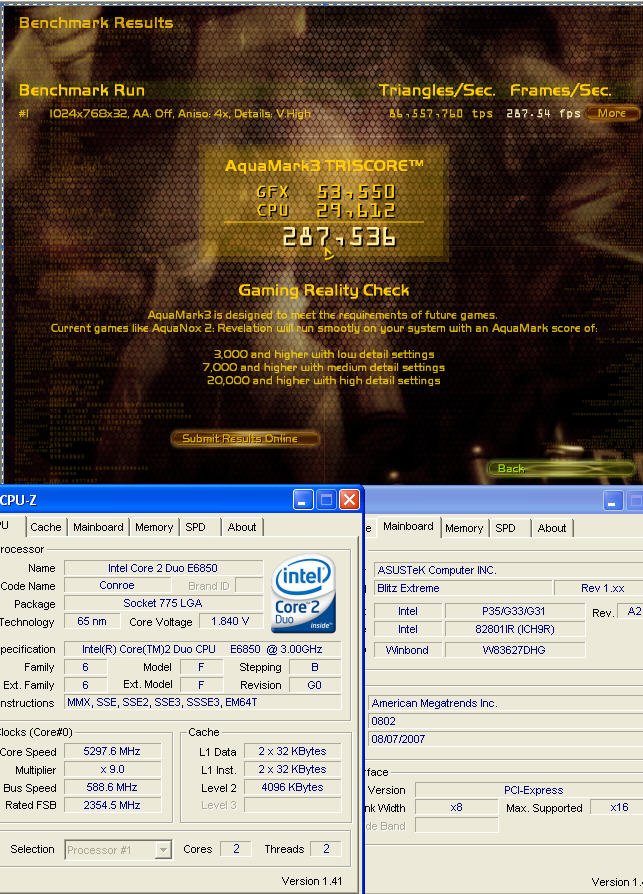Submit Results Online in AquaMark3
The width and height of the screenshot is (643, 894).
point(244,438)
